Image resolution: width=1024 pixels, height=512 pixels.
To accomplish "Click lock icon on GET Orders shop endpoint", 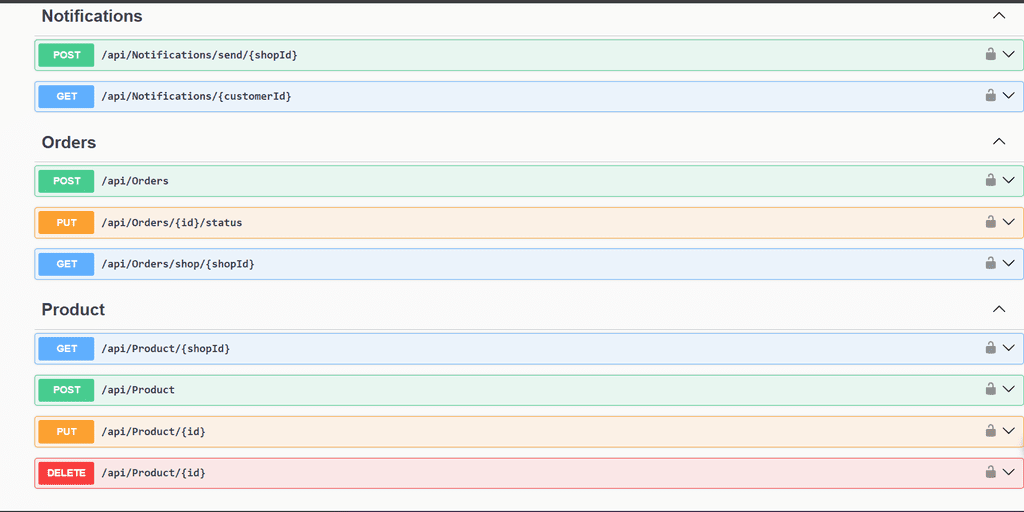I will 990,264.
